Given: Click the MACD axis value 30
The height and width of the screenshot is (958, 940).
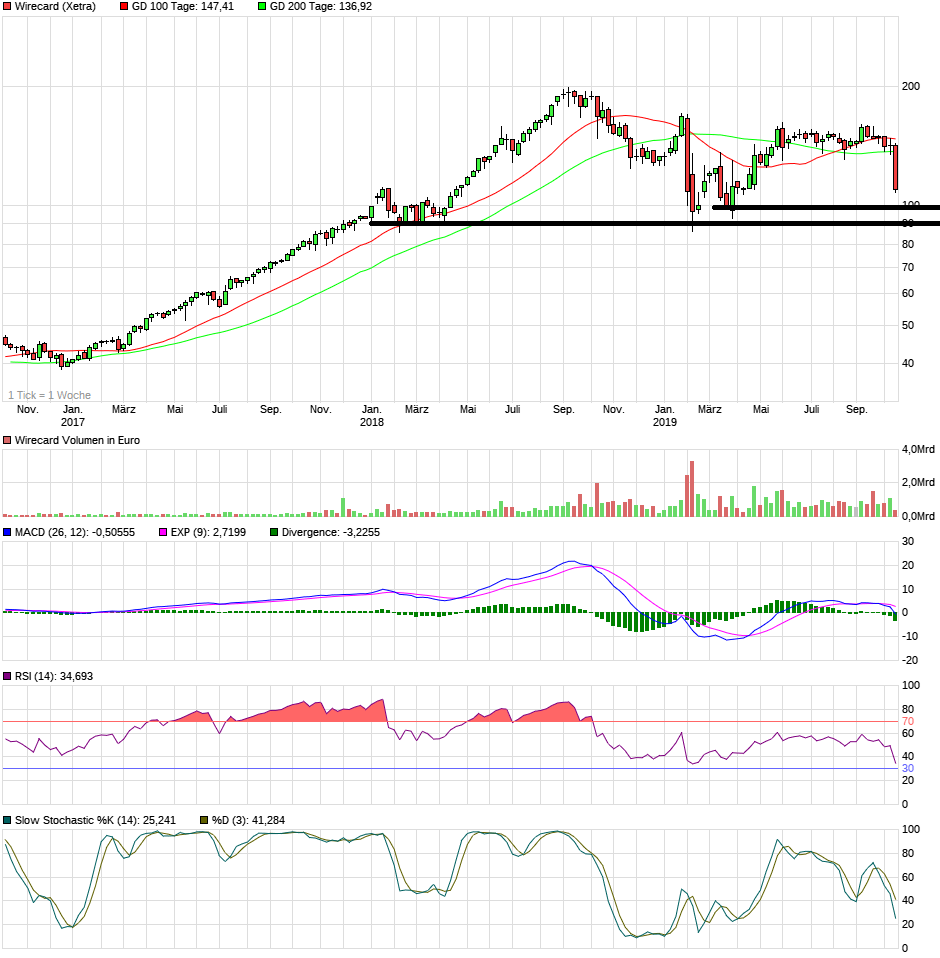Looking at the screenshot, I should pos(908,541).
